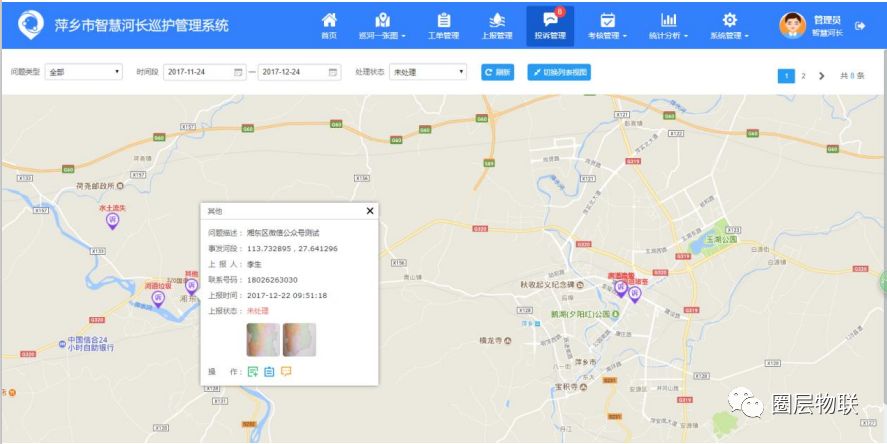Open calendar icon of end date
This screenshot has height=444, width=887.
click(333, 72)
